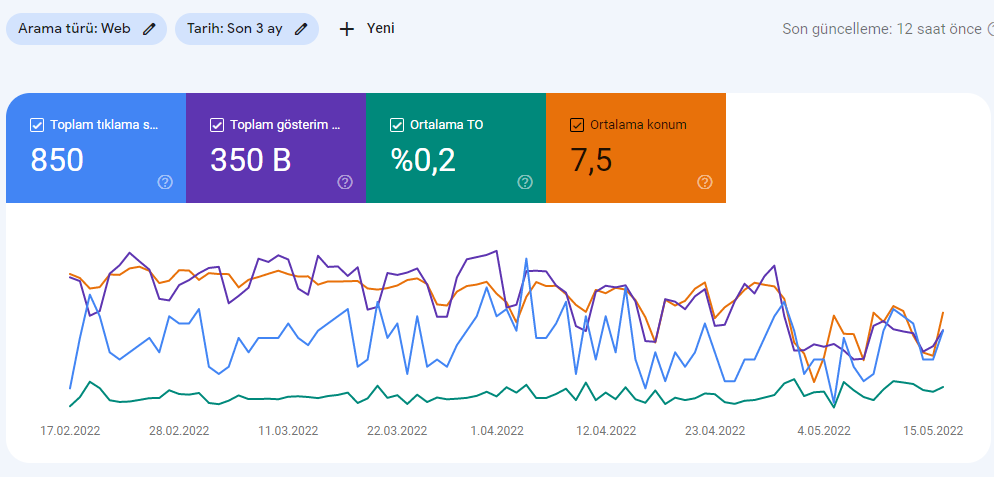Screen dimensions: 994x477
Task: Open the Arama türü: Web filter chip
Action: [x=86, y=29]
